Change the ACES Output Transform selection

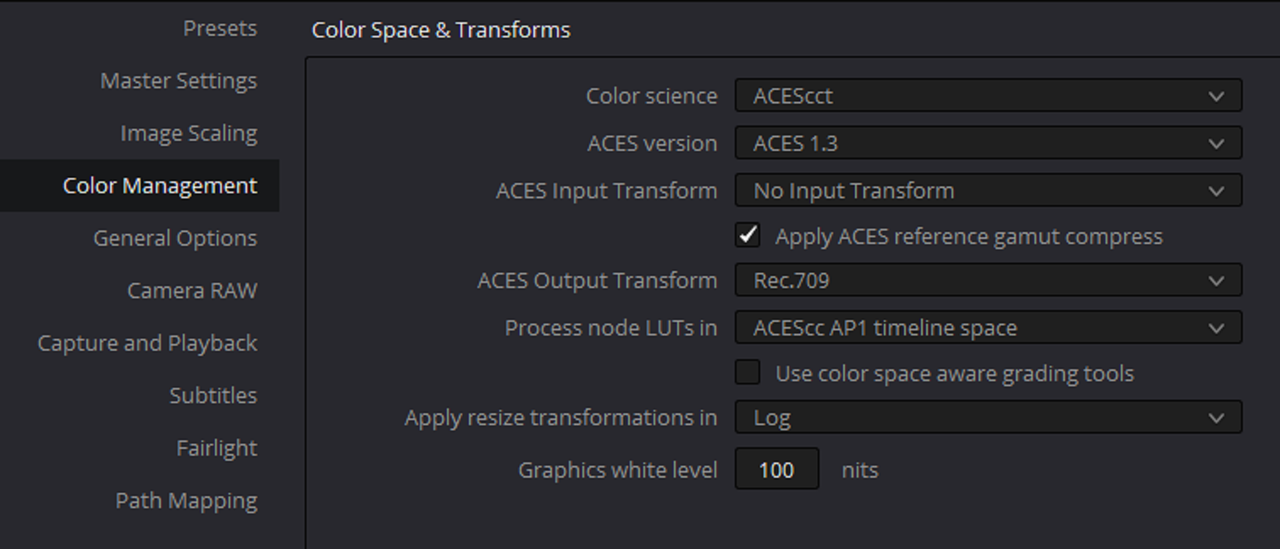(988, 281)
